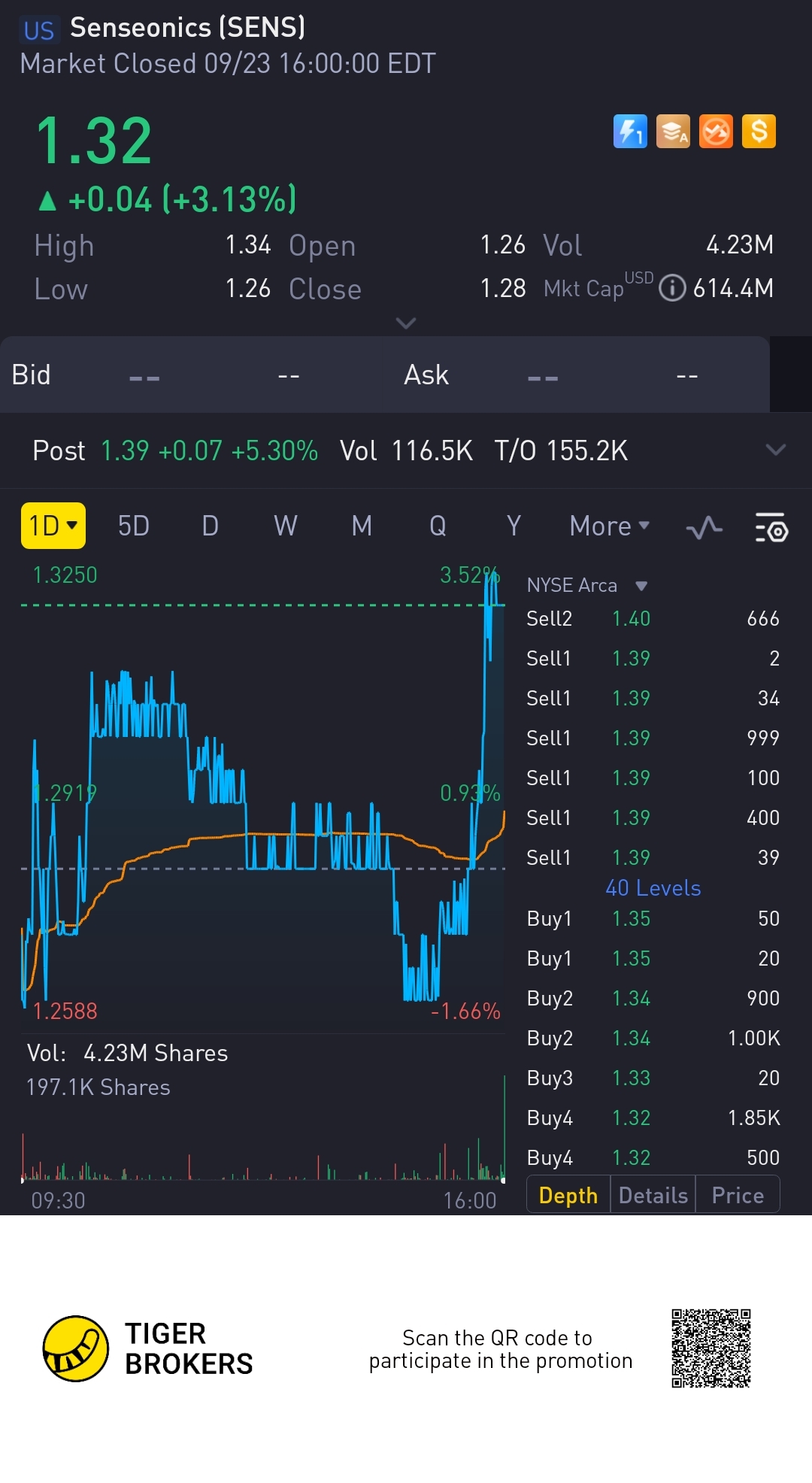Tap the Tiger Brokers logo
The width and height of the screenshot is (812, 1483).
(x=147, y=1348)
